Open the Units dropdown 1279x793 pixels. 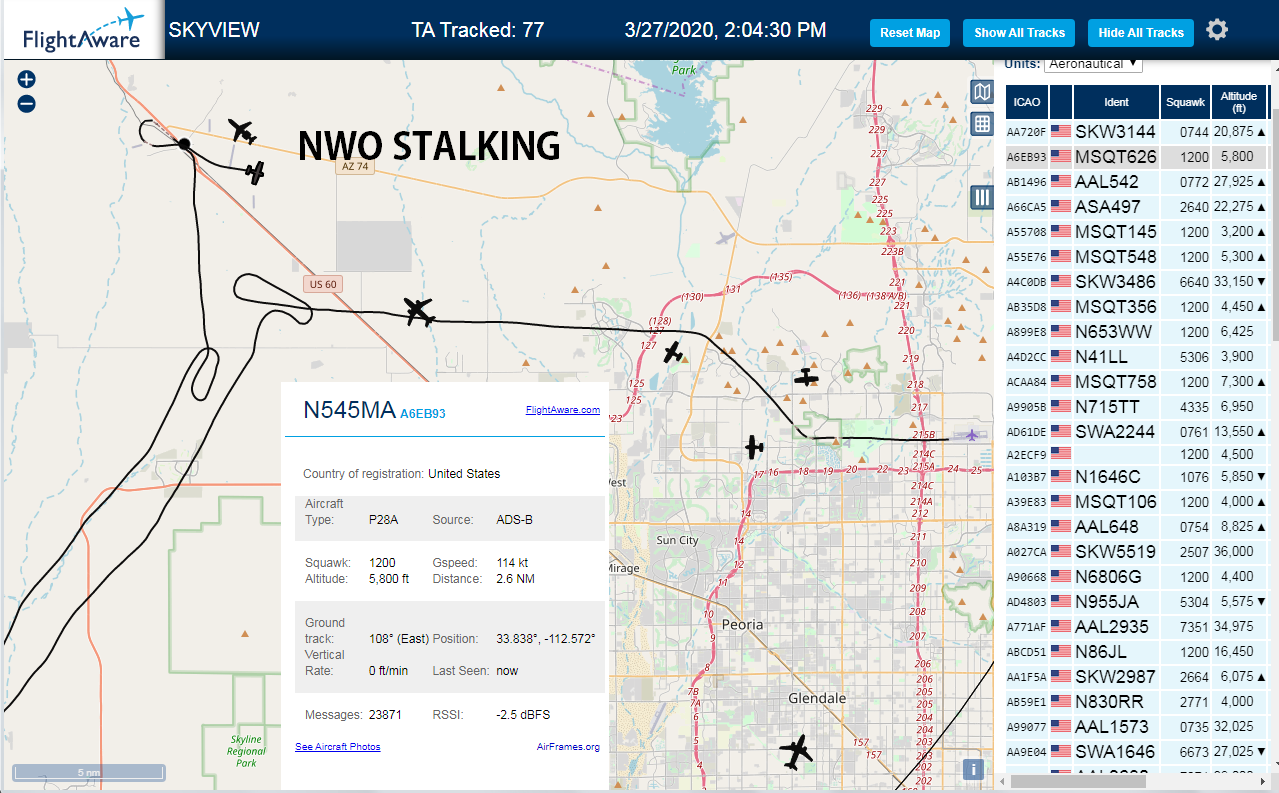[x=1093, y=63]
